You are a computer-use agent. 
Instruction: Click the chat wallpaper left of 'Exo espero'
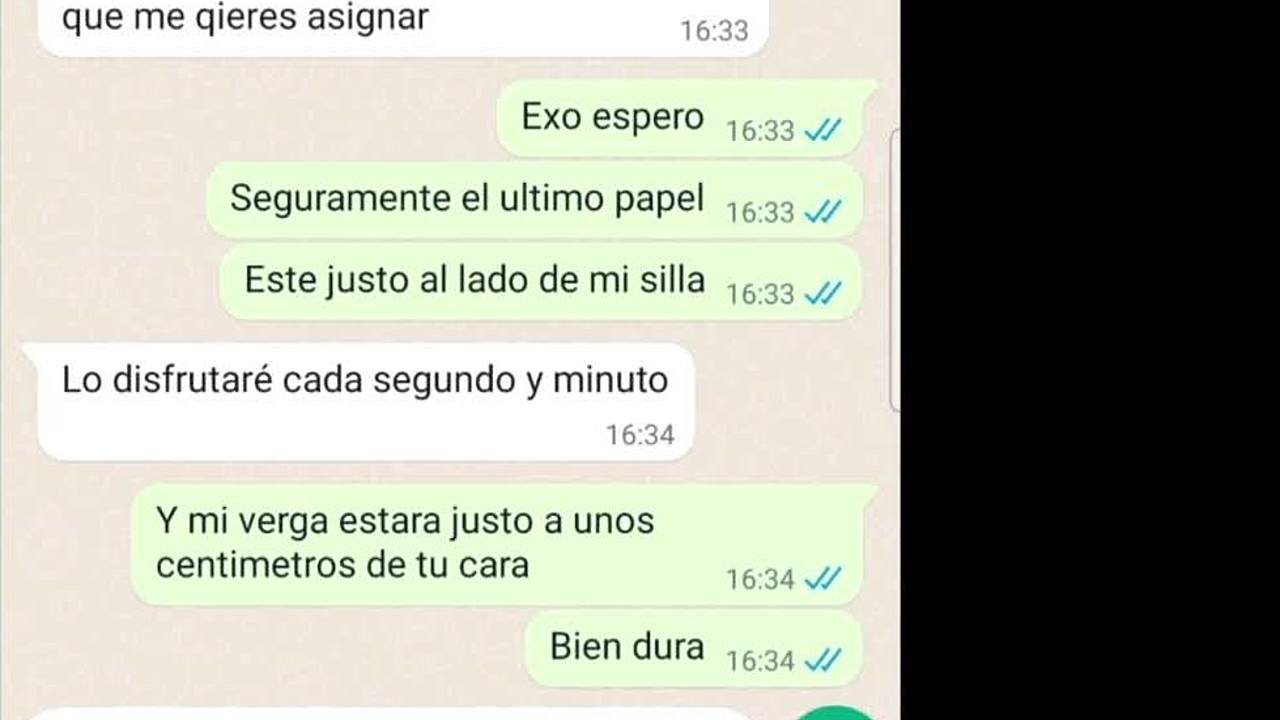coord(250,118)
